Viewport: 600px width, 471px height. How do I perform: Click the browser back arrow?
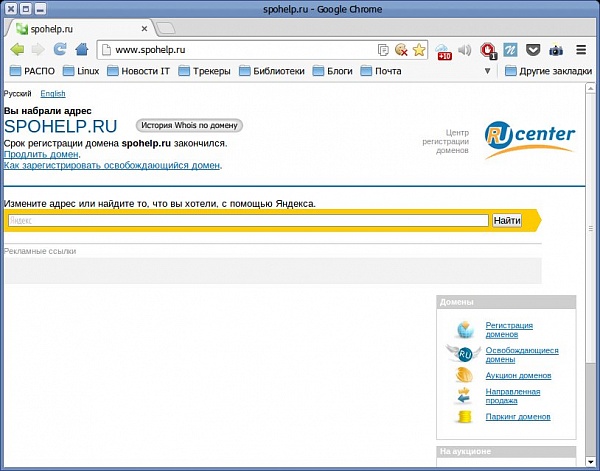(17, 50)
